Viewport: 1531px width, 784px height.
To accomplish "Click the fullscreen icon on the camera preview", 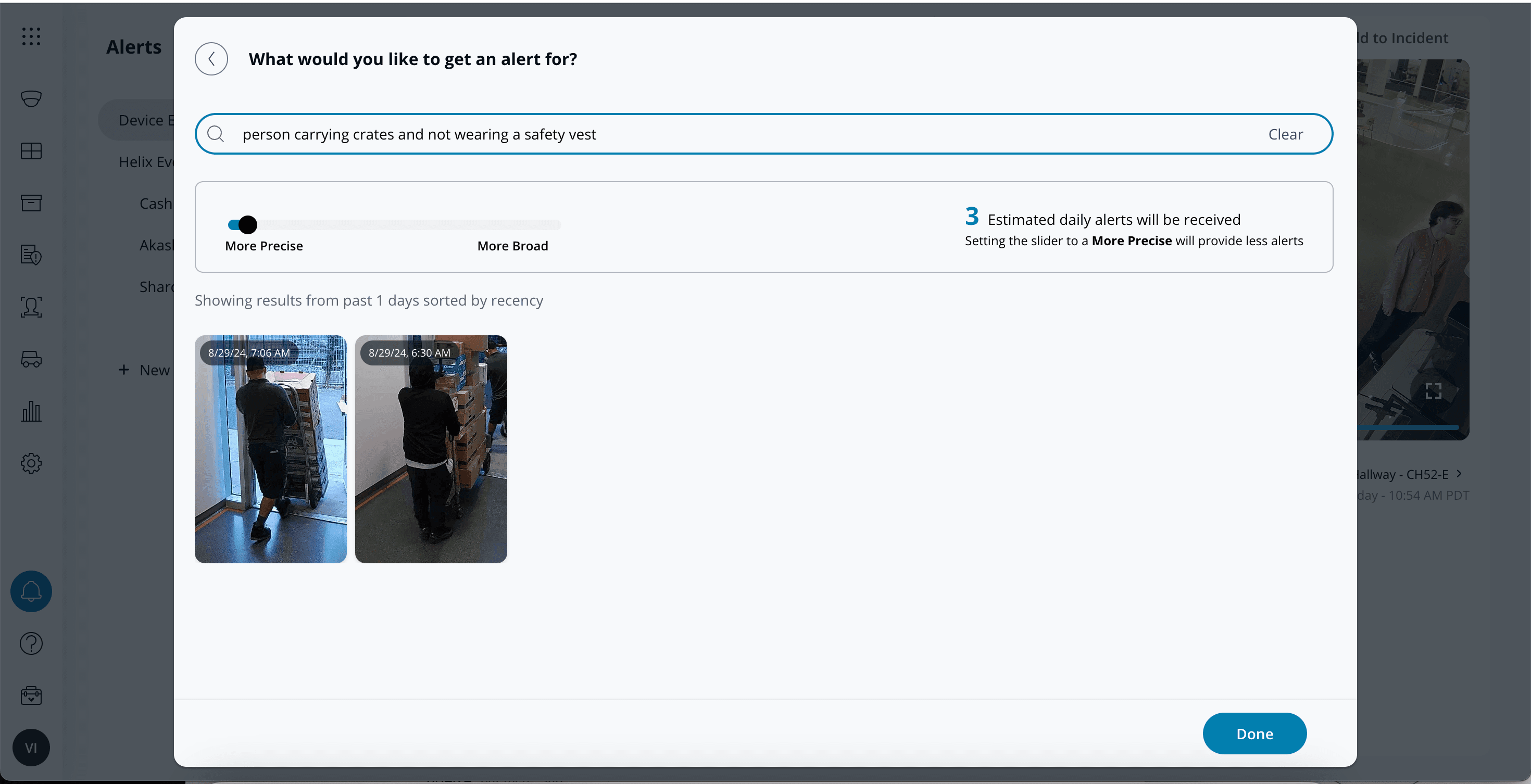I will click(x=1433, y=391).
